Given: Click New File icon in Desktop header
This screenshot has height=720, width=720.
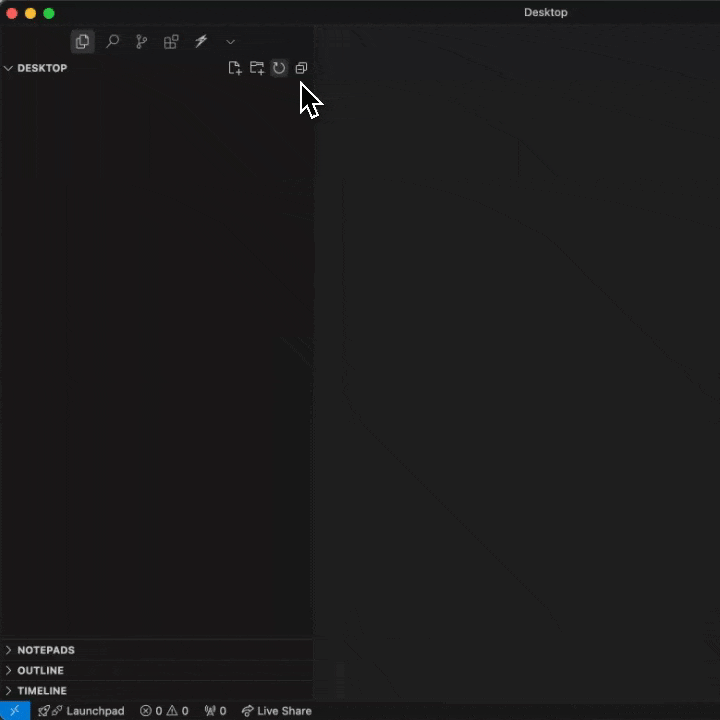Looking at the screenshot, I should (x=235, y=68).
